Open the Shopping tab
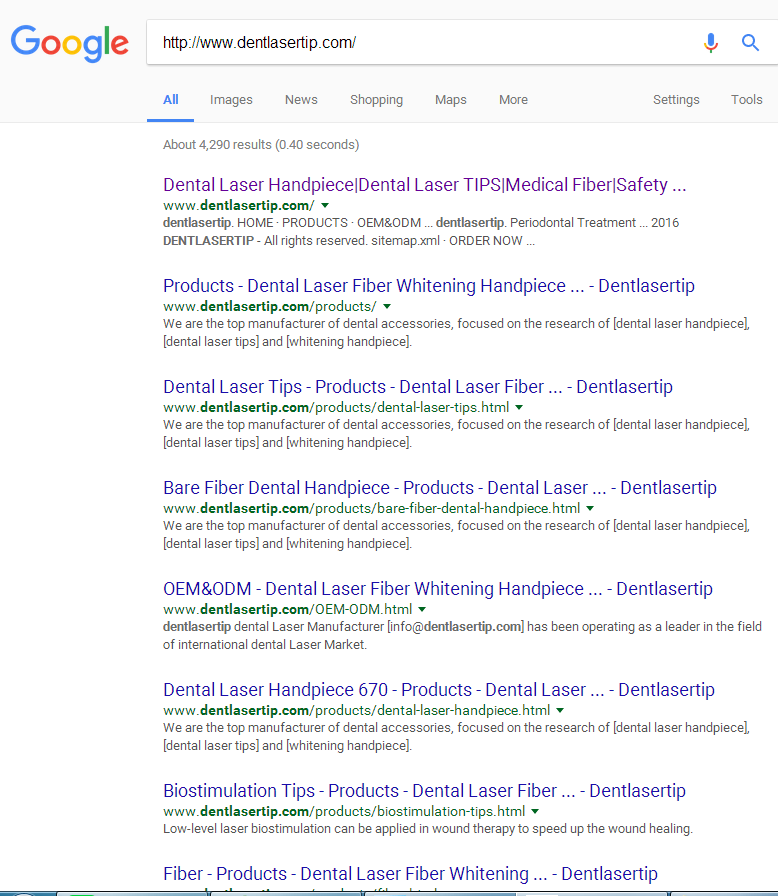 (x=376, y=100)
